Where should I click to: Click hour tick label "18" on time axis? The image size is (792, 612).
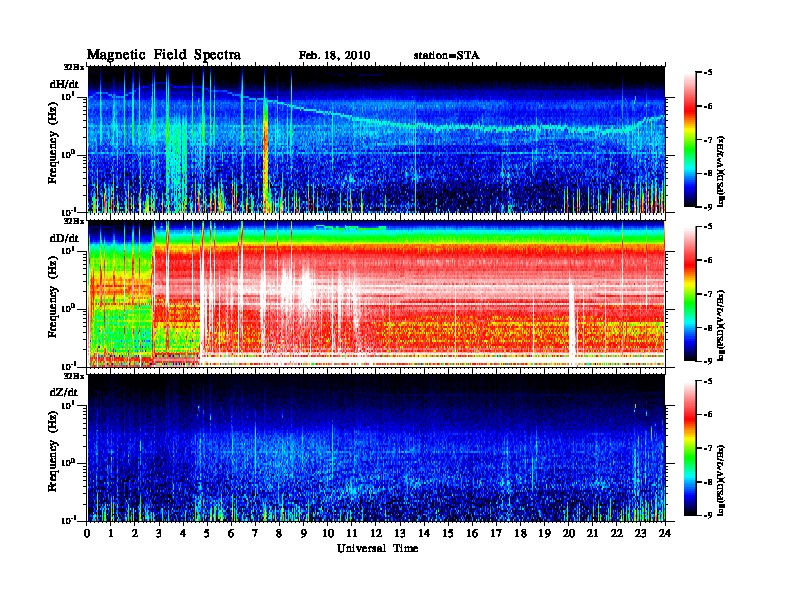(521, 533)
